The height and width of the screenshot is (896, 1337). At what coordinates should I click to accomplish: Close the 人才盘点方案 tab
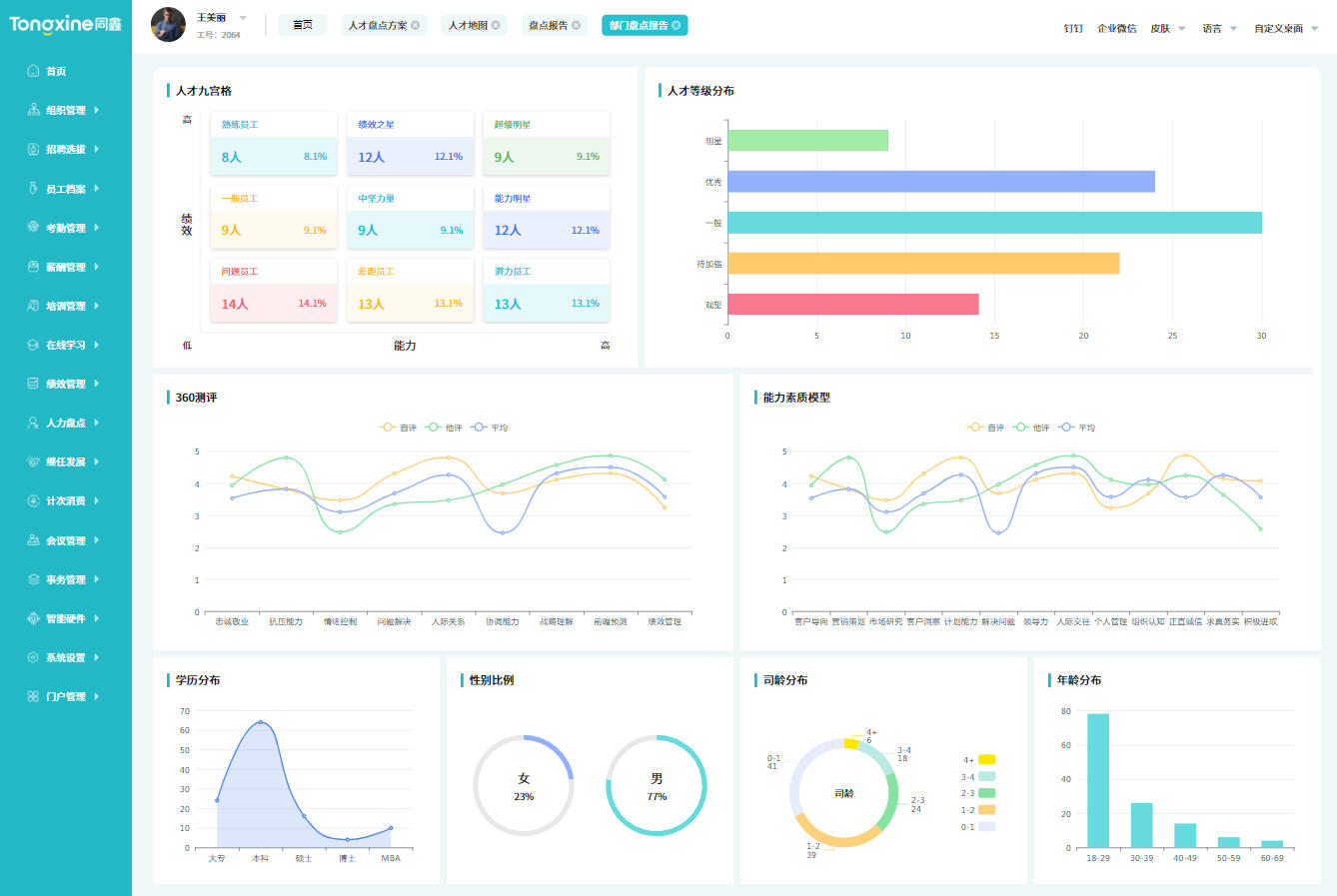point(416,25)
